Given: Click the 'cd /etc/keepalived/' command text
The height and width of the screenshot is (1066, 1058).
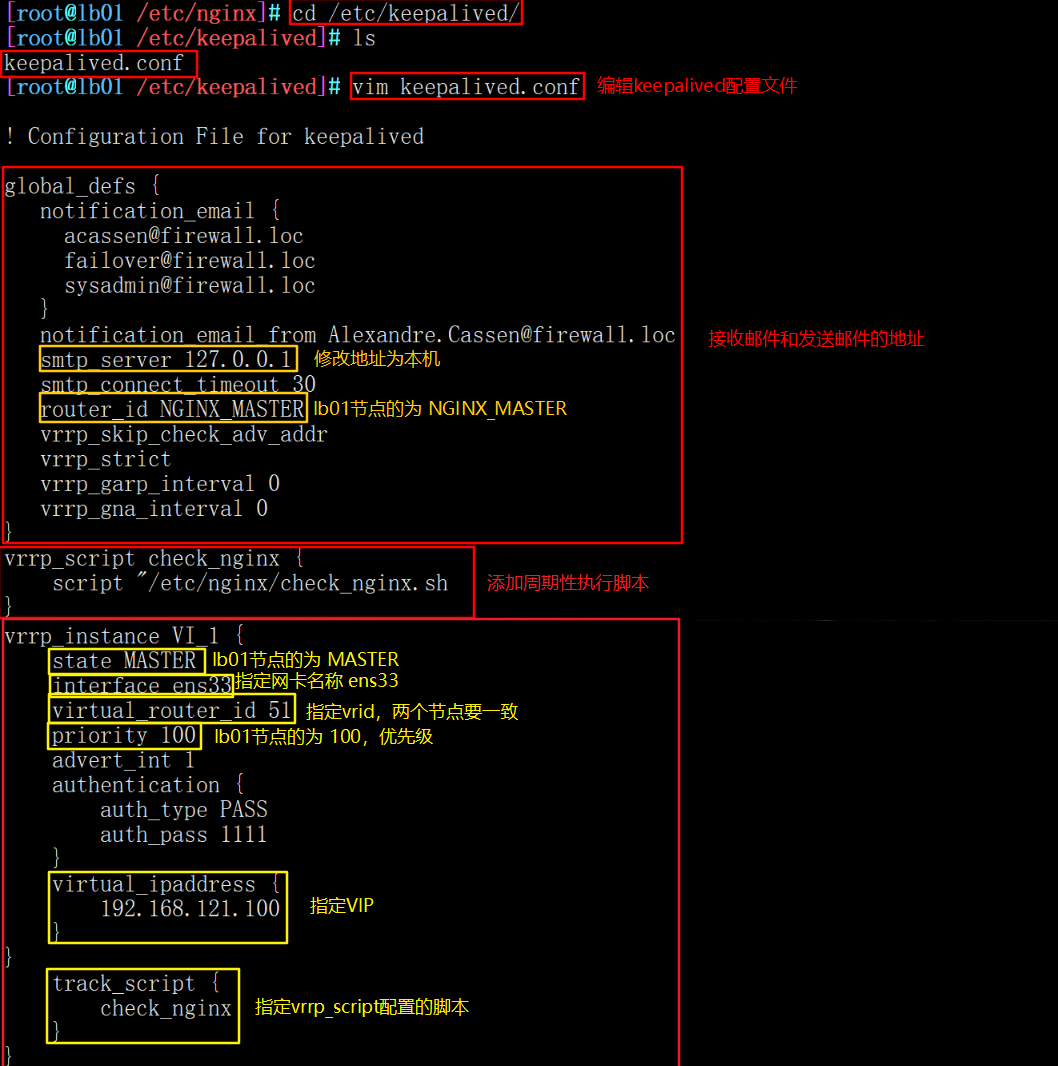Looking at the screenshot, I should [406, 13].
